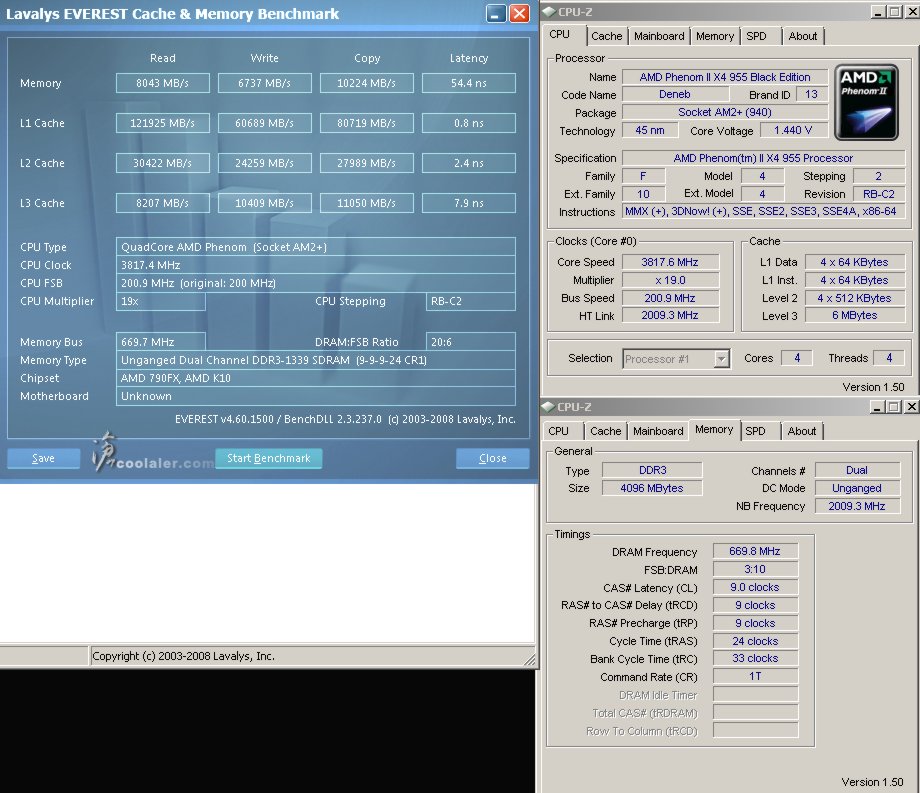The height and width of the screenshot is (793, 920).
Task: Click Memory Copy value 10224 MB/s
Action: 367,83
